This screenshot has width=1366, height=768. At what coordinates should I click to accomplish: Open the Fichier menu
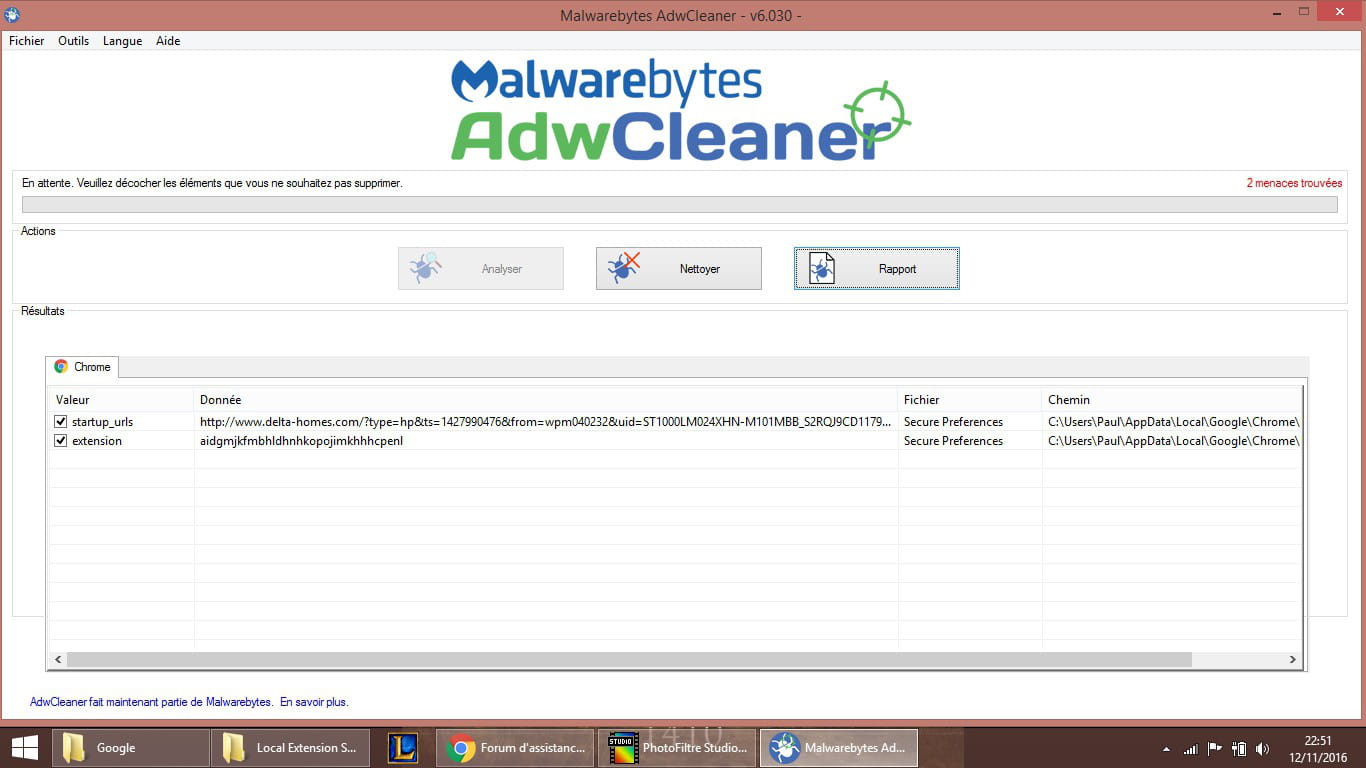(27, 41)
